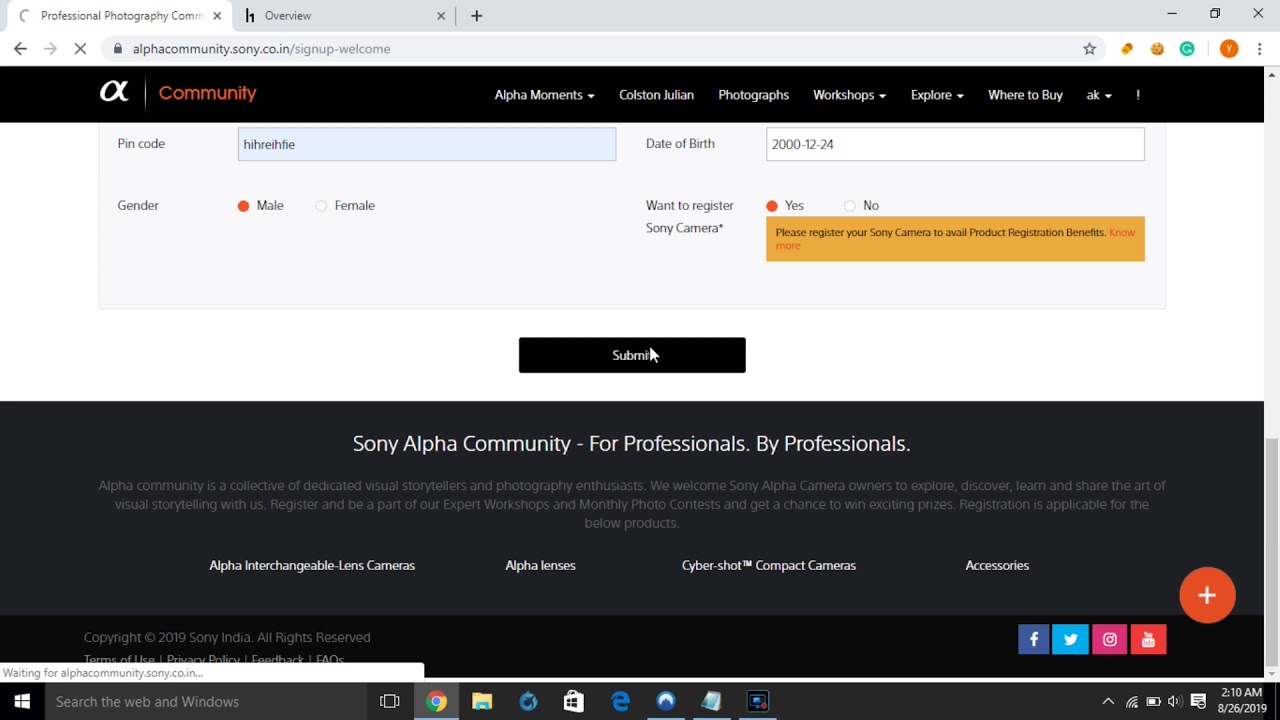Select Yes for register Sony Camera
The width and height of the screenshot is (1280, 720).
point(772,206)
